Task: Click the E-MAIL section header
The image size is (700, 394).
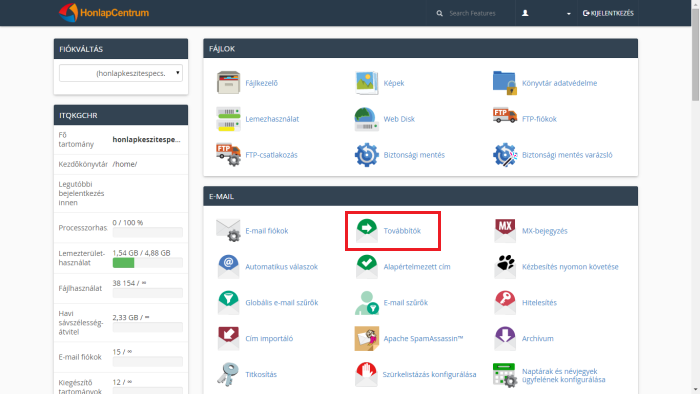Action: [x=421, y=196]
